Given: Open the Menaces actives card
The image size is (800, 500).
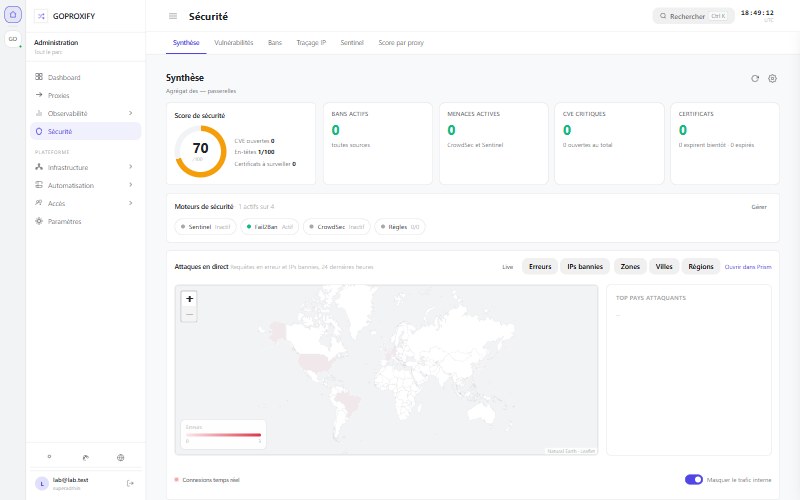Looking at the screenshot, I should [x=494, y=143].
